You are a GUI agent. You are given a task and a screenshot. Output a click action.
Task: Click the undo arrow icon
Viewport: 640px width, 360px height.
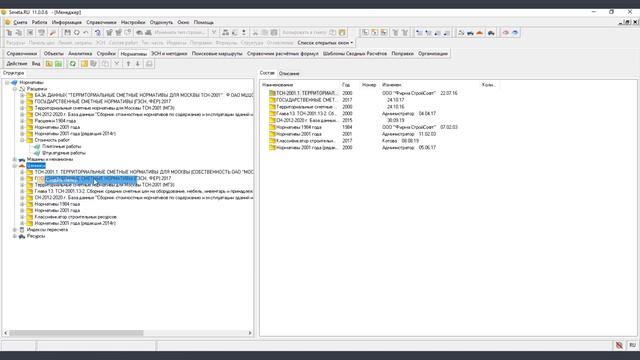(x=86, y=33)
